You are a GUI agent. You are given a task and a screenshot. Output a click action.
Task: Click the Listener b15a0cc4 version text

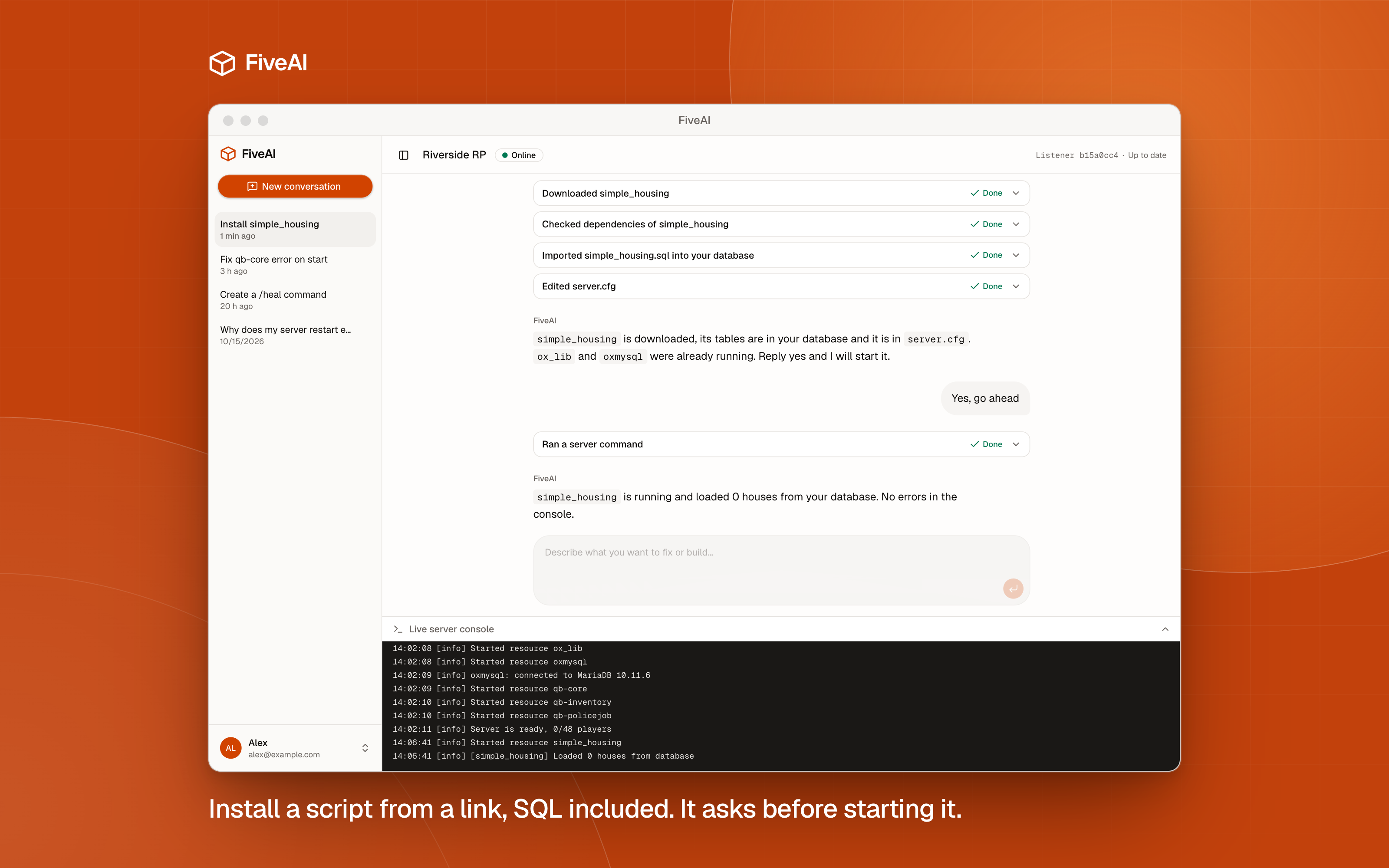point(1077,155)
